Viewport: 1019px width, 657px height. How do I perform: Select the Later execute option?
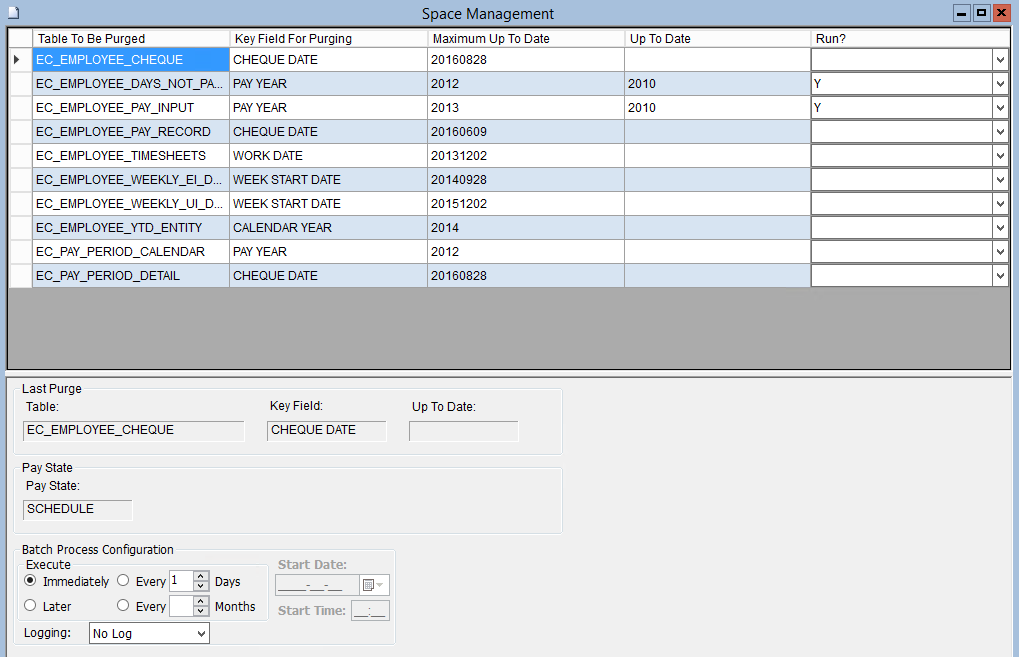coord(30,606)
